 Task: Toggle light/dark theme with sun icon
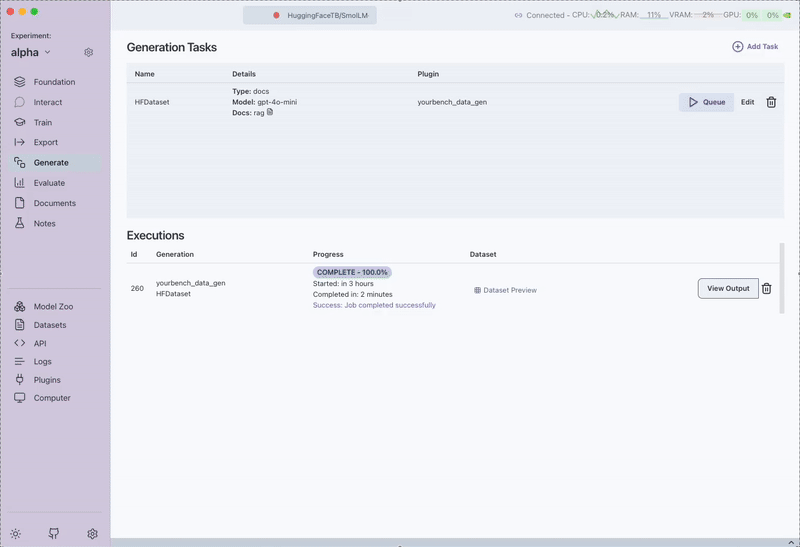click(16, 534)
